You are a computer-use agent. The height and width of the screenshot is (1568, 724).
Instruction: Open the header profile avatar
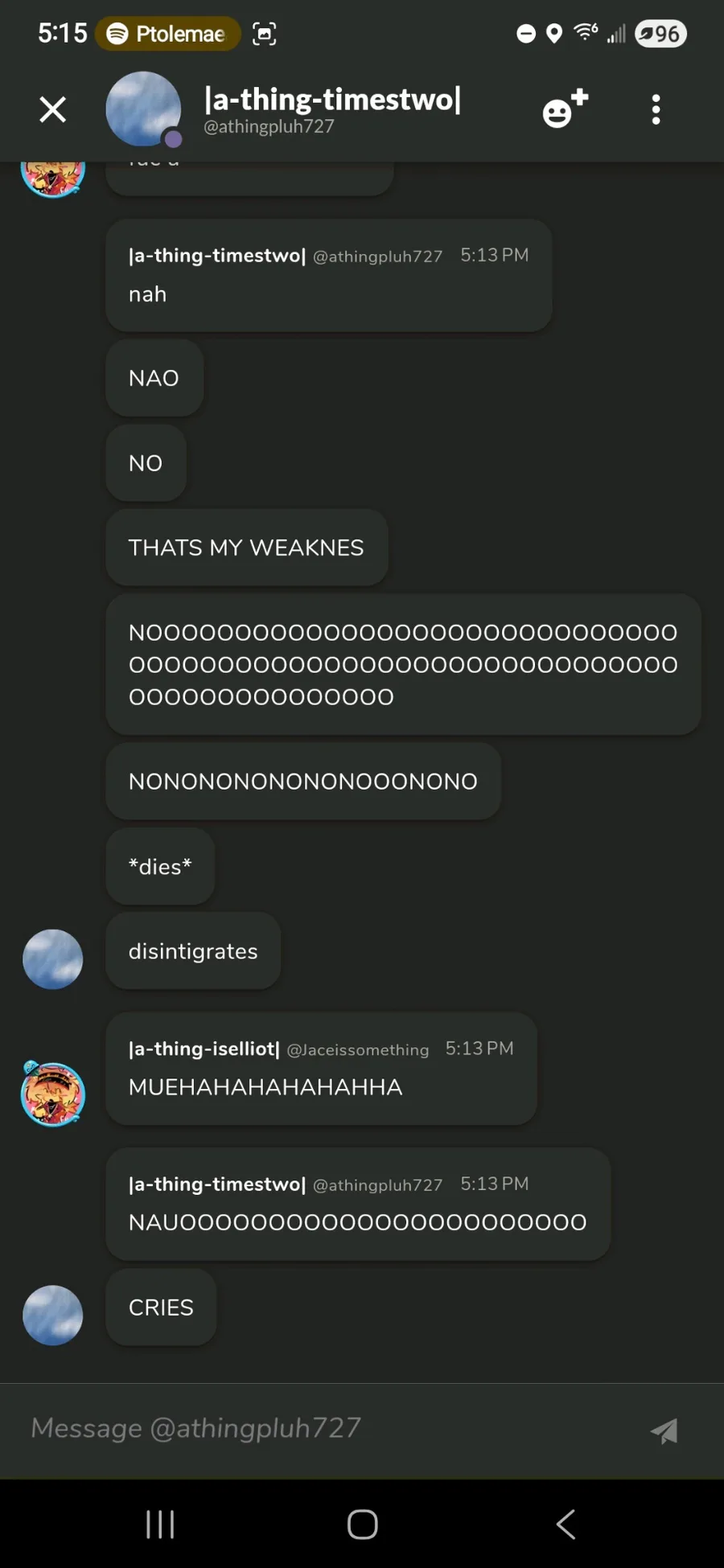point(143,109)
